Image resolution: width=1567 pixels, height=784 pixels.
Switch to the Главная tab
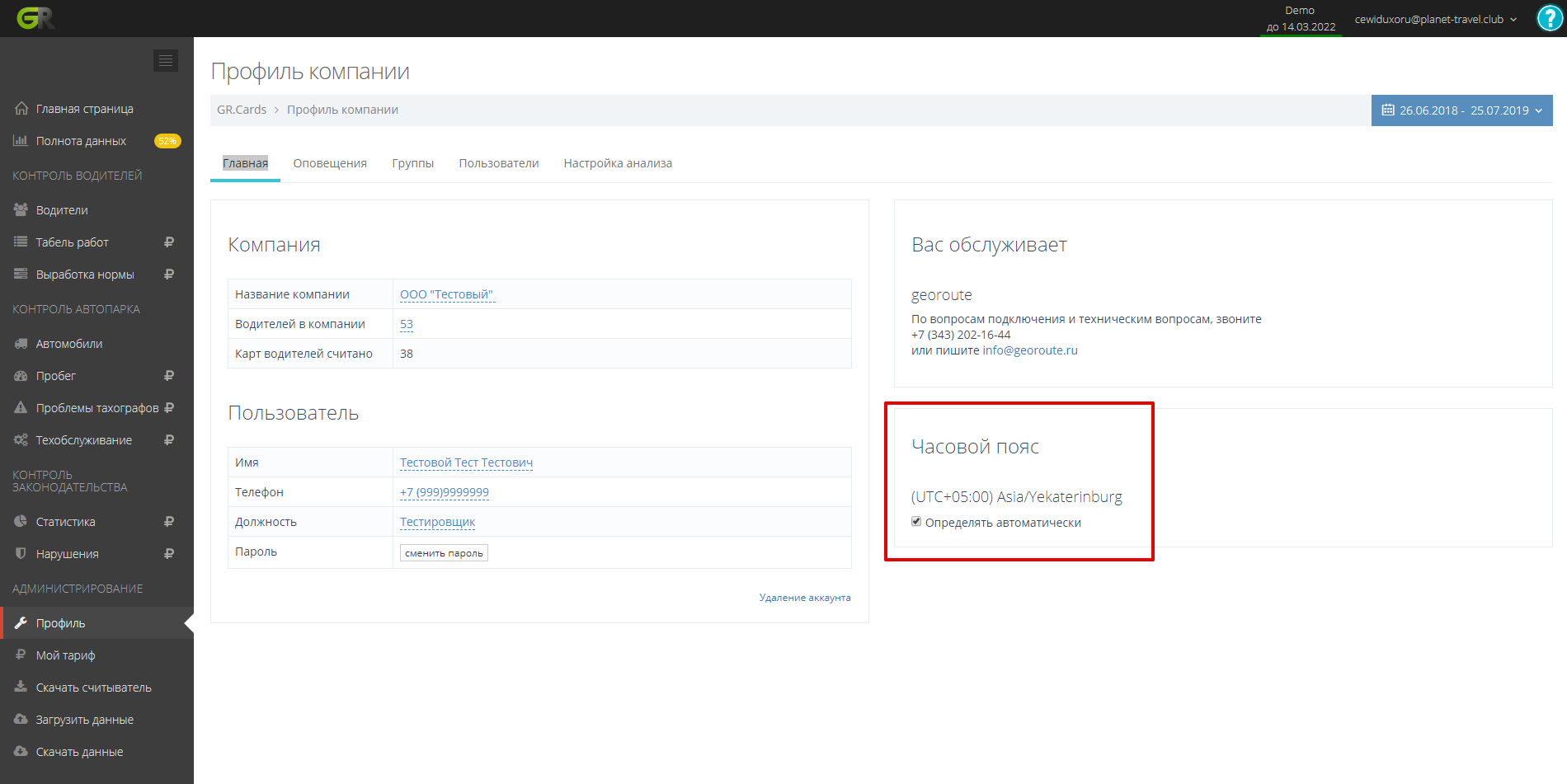tap(245, 163)
